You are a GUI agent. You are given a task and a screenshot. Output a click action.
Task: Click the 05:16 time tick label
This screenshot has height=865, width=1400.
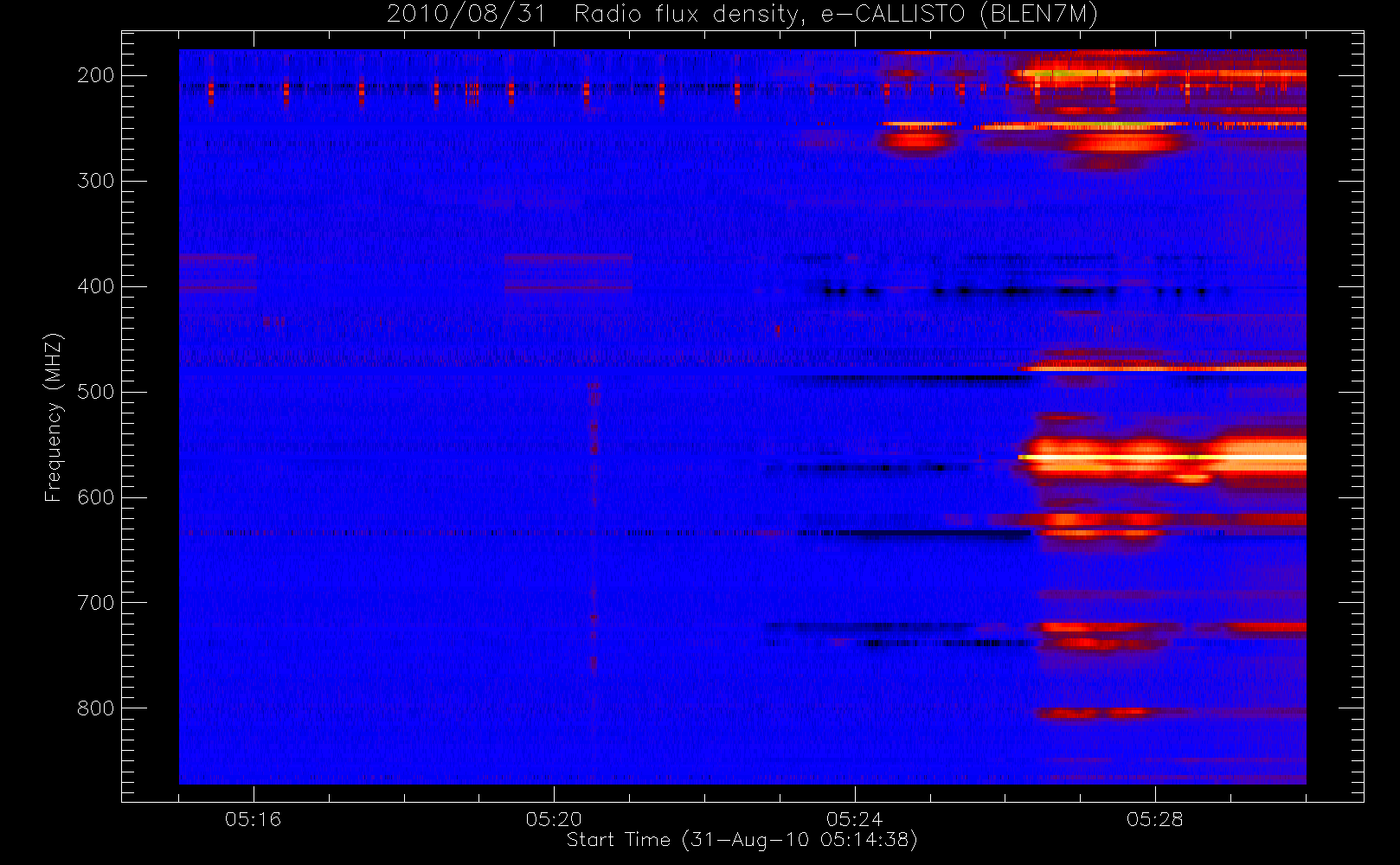(x=253, y=819)
